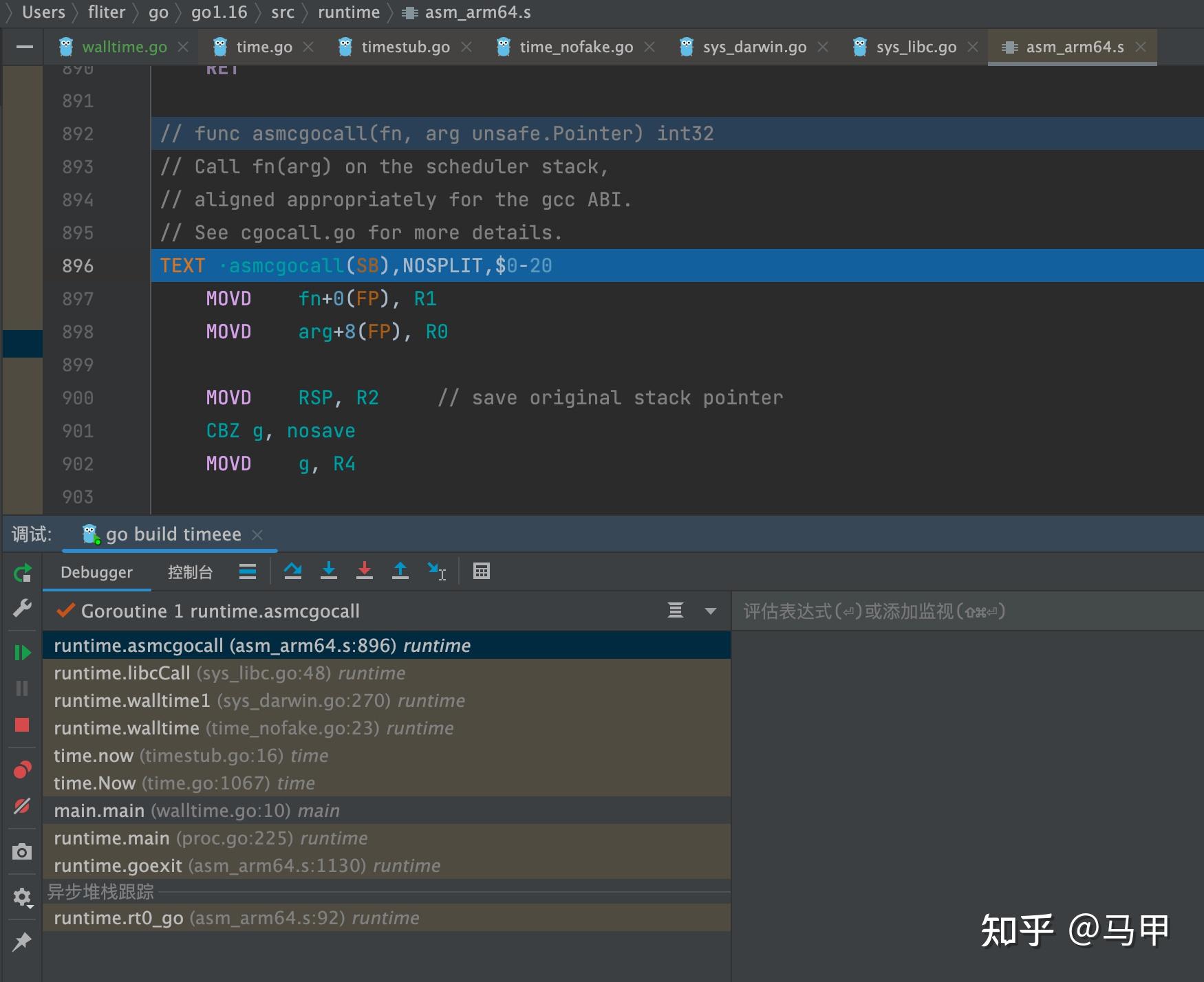The height and width of the screenshot is (982, 1204).
Task: Switch to the sys_darwin.go editor tab
Action: (x=754, y=47)
